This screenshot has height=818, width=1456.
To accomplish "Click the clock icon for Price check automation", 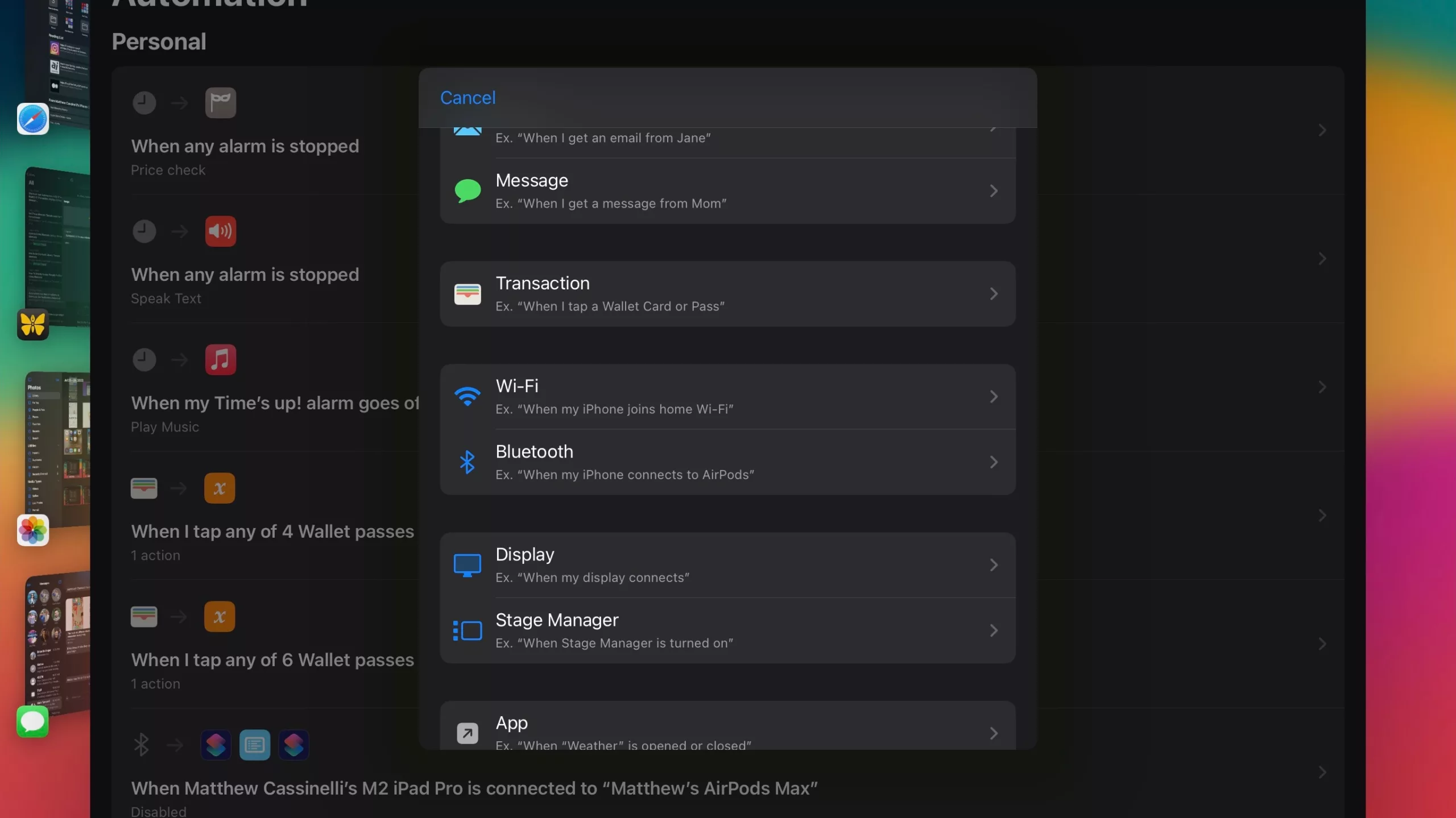I will click(x=144, y=103).
